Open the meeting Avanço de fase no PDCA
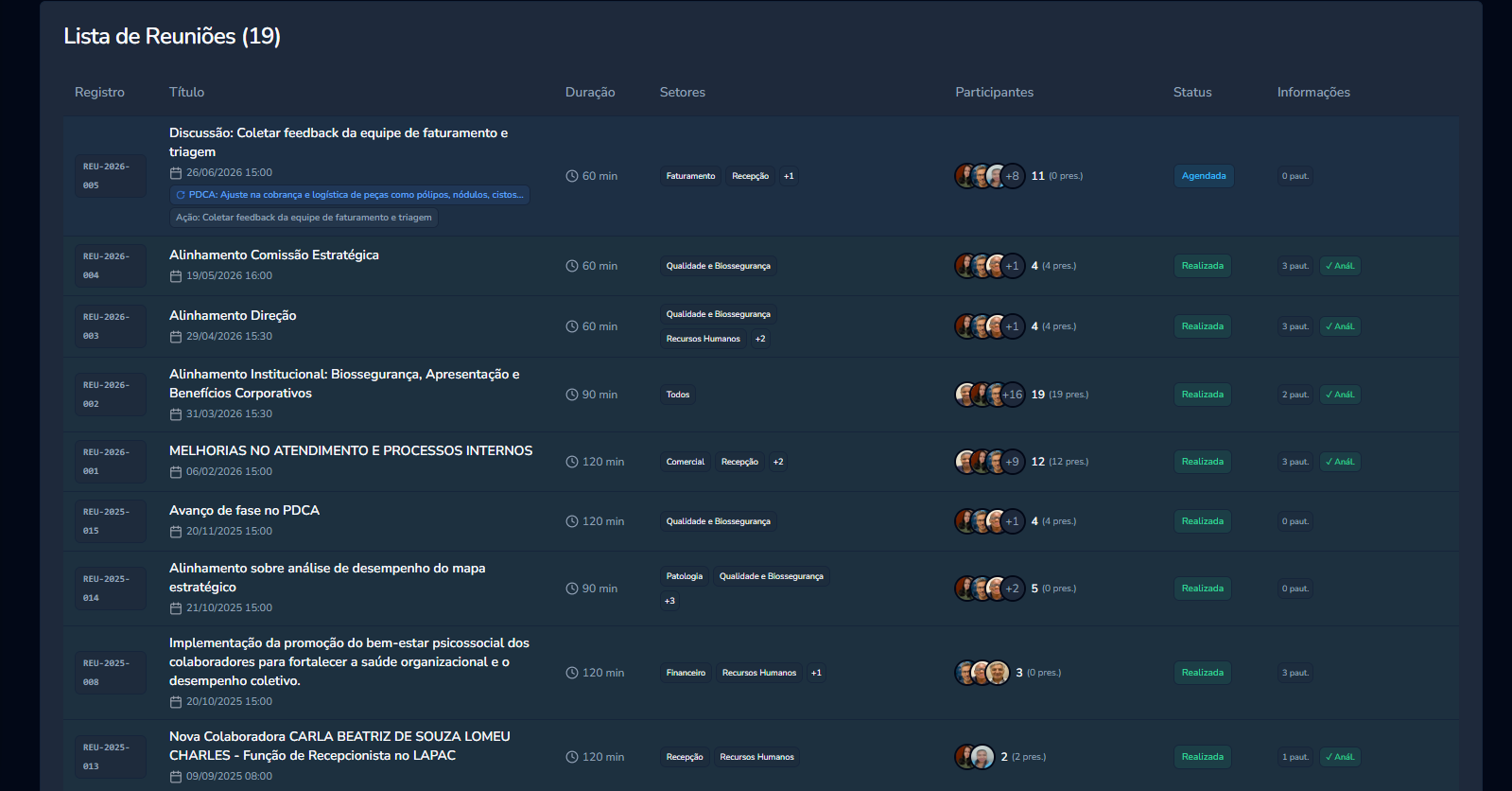The height and width of the screenshot is (791, 1512). (x=244, y=510)
